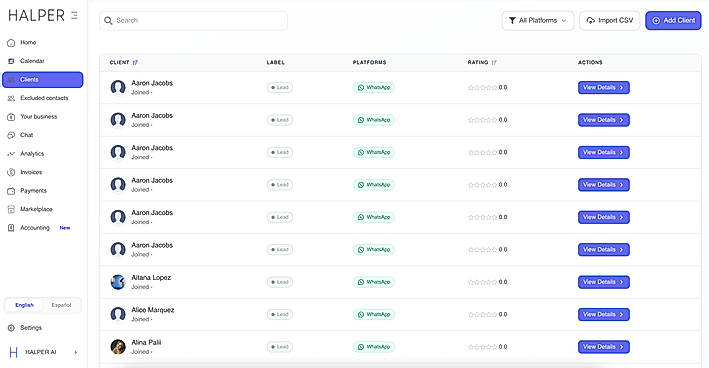The image size is (709, 368).
Task: Click the "New" badge next to Accounting
Action: [x=65, y=228]
